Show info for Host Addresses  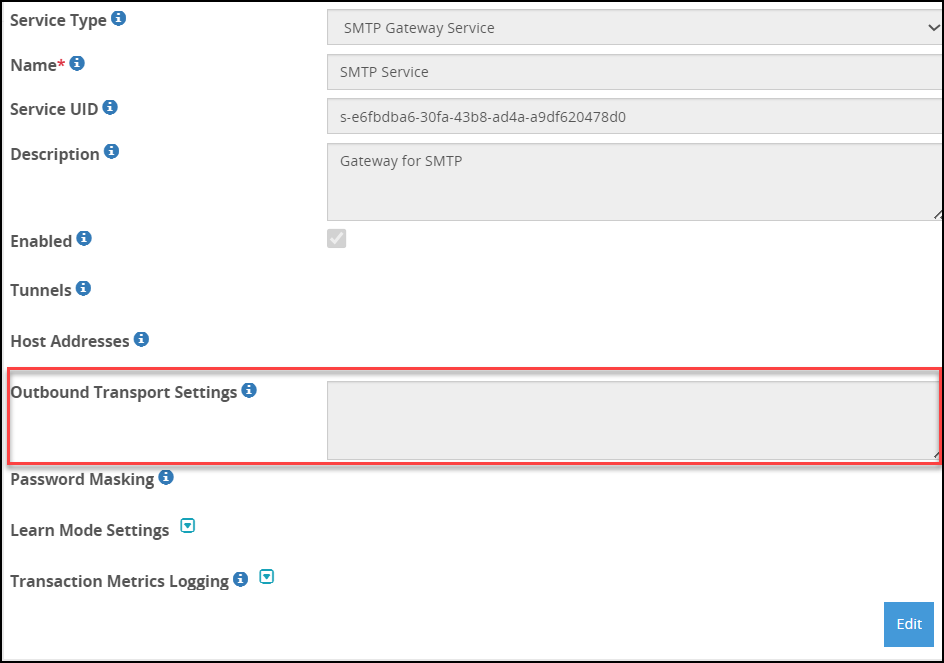(x=141, y=339)
